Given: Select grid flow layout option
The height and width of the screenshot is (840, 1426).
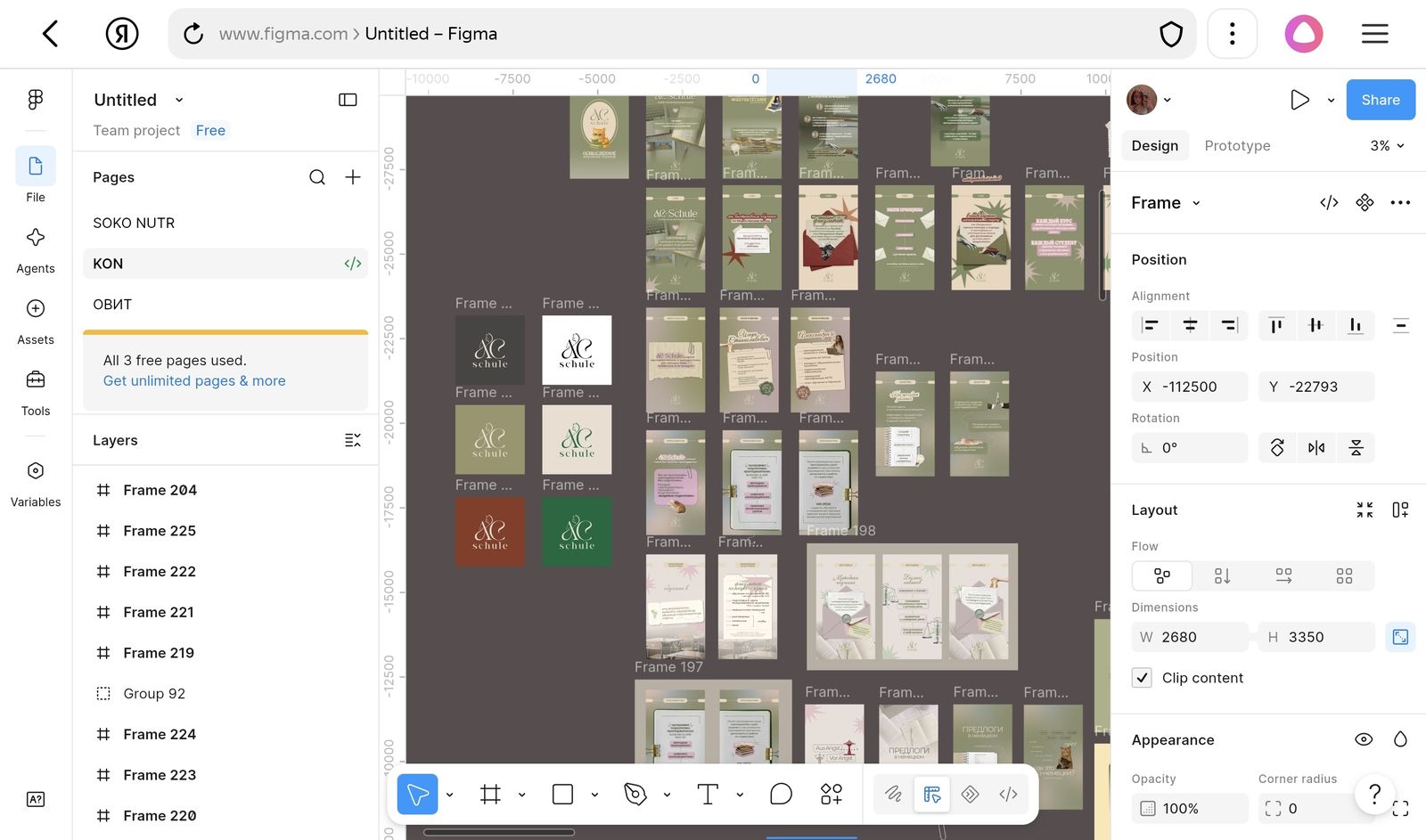Looking at the screenshot, I should pyautogui.click(x=1344, y=575).
